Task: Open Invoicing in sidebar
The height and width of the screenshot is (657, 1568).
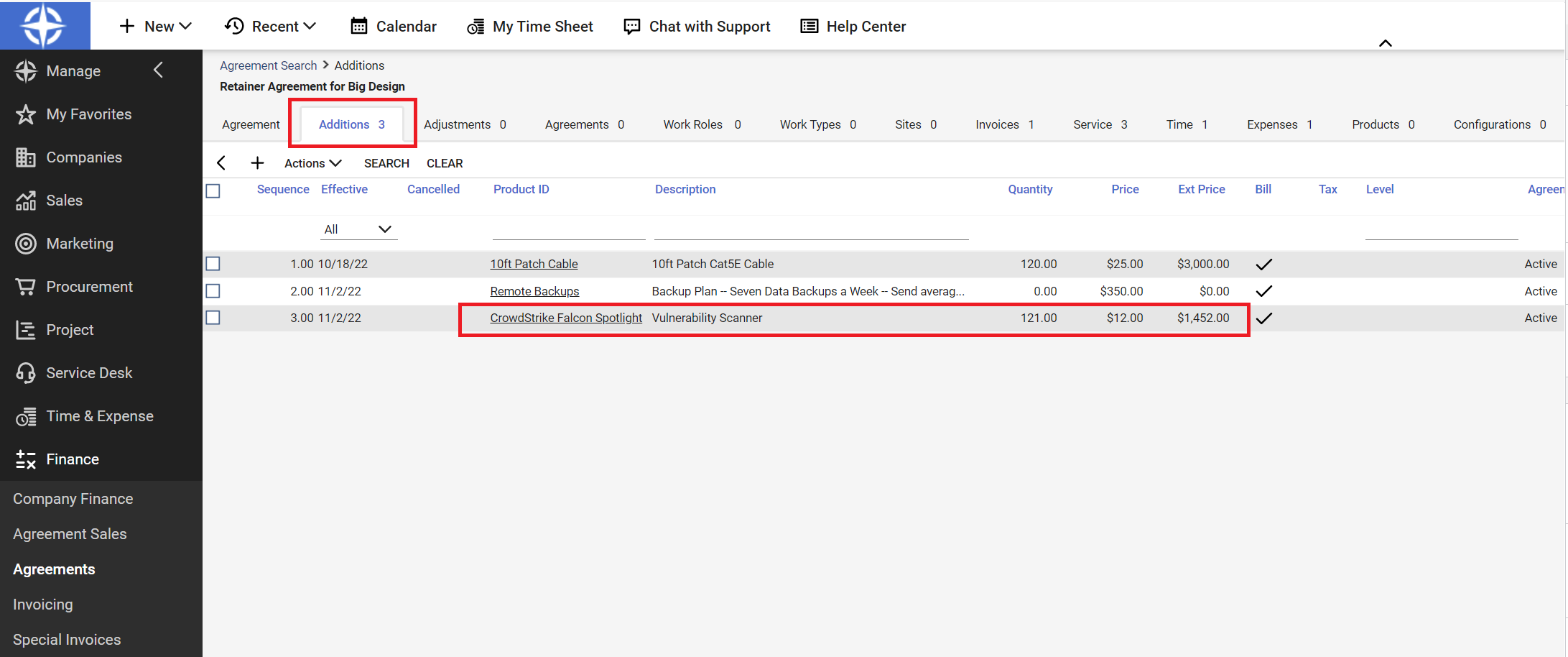Action: click(43, 605)
